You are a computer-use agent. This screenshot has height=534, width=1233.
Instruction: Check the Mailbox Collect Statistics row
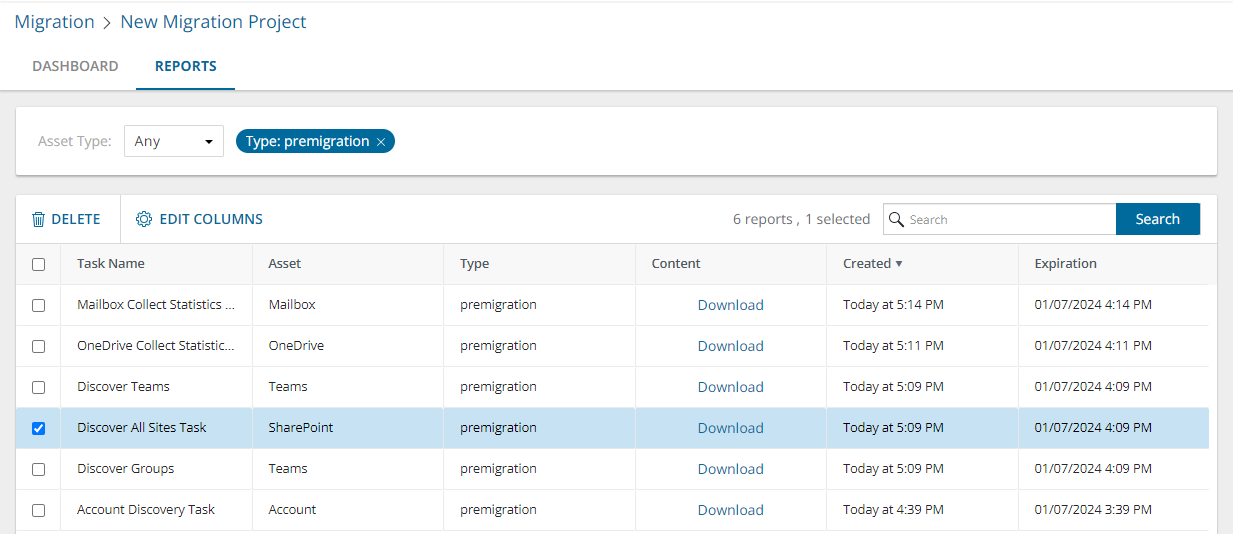point(39,305)
